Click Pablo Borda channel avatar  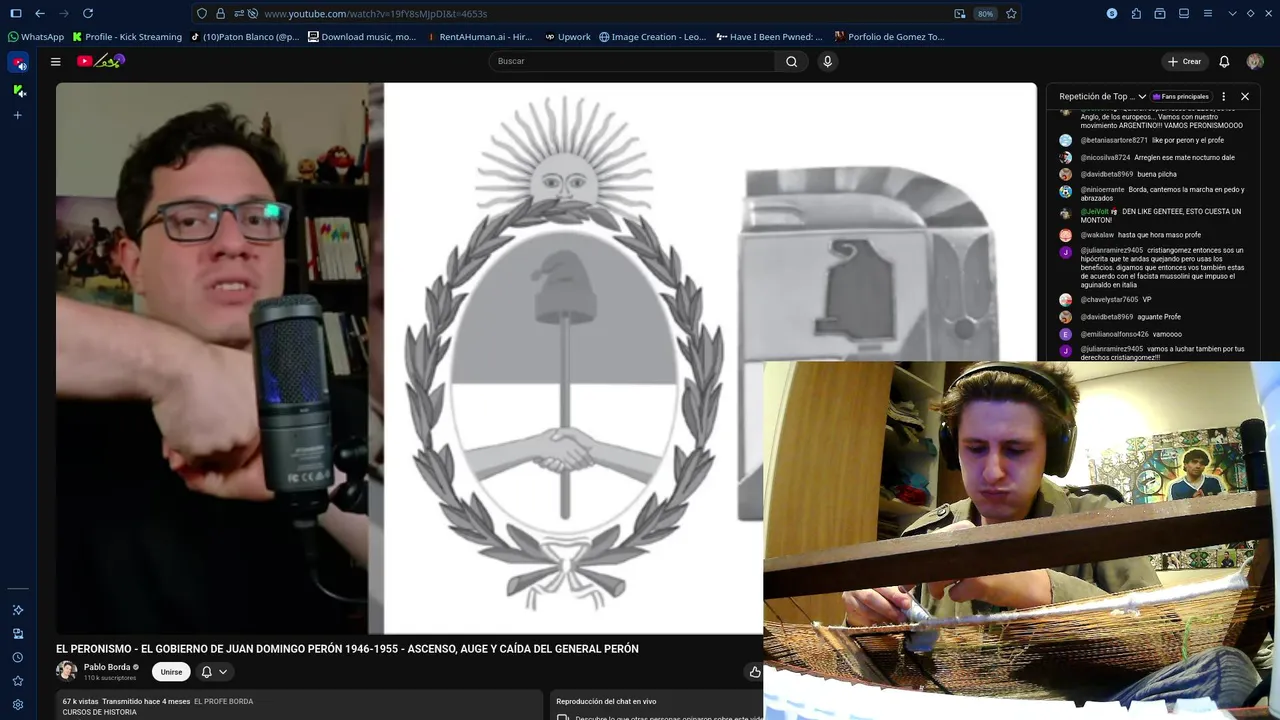coord(66,671)
